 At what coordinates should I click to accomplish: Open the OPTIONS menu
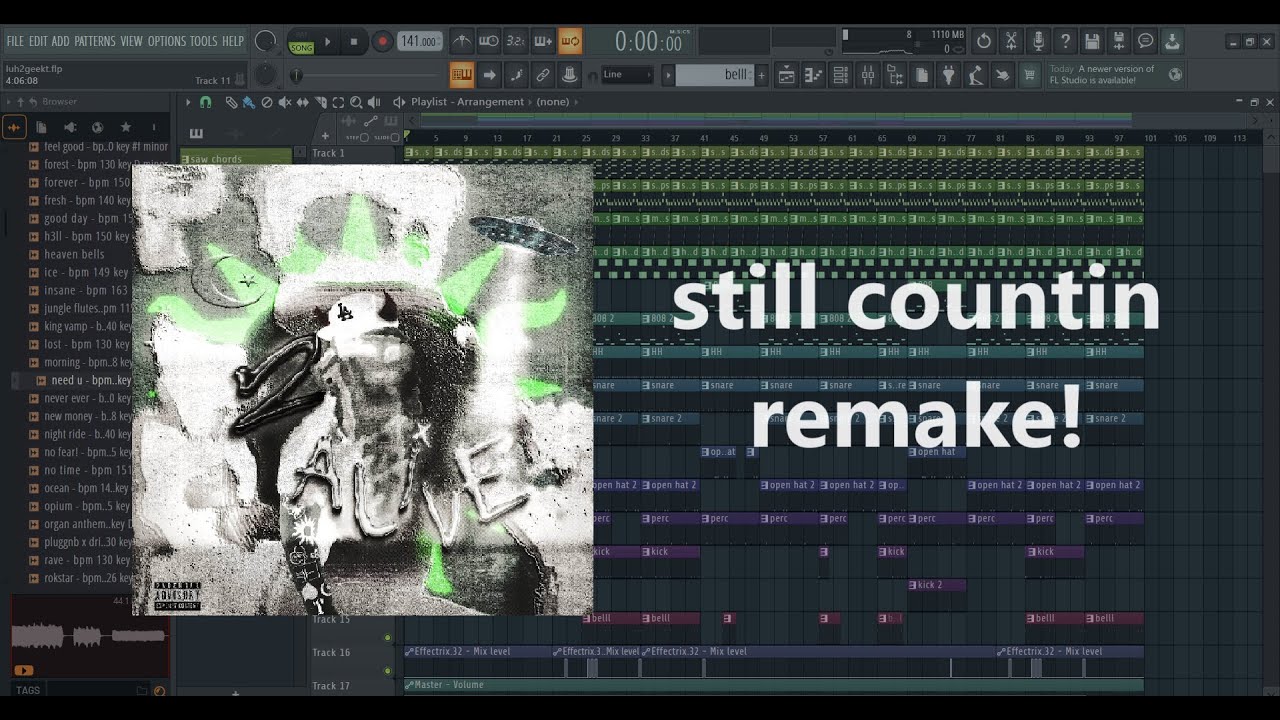[x=166, y=41]
